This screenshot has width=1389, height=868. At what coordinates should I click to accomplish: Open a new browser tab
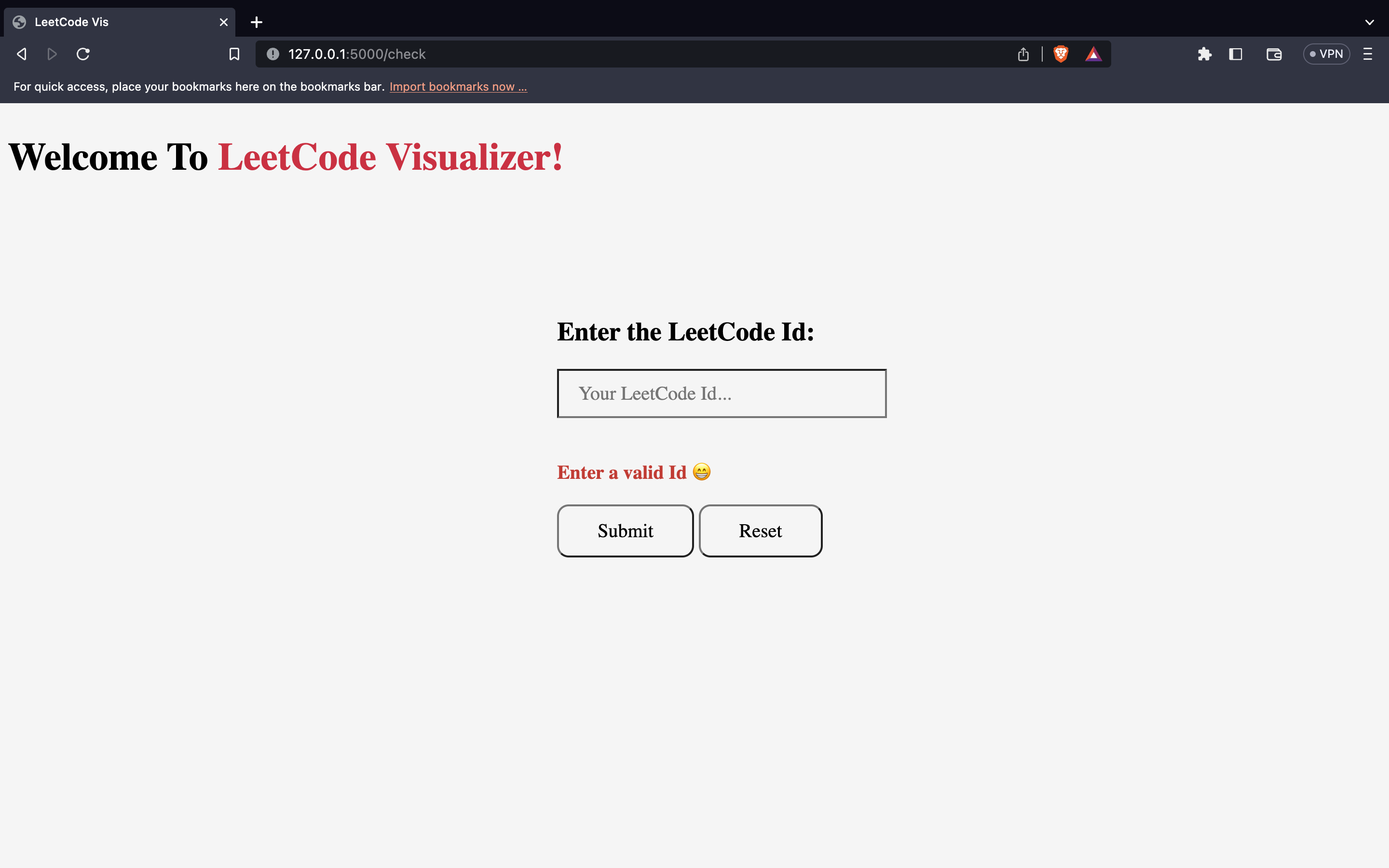tap(256, 22)
